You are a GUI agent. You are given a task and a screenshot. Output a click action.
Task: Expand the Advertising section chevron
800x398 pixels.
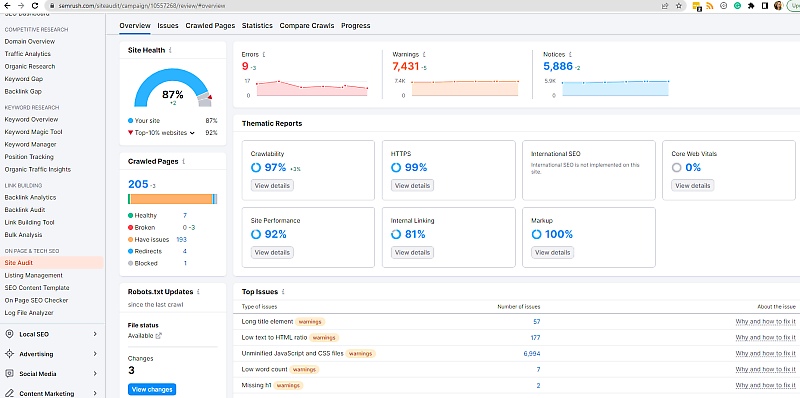pyautogui.click(x=95, y=354)
